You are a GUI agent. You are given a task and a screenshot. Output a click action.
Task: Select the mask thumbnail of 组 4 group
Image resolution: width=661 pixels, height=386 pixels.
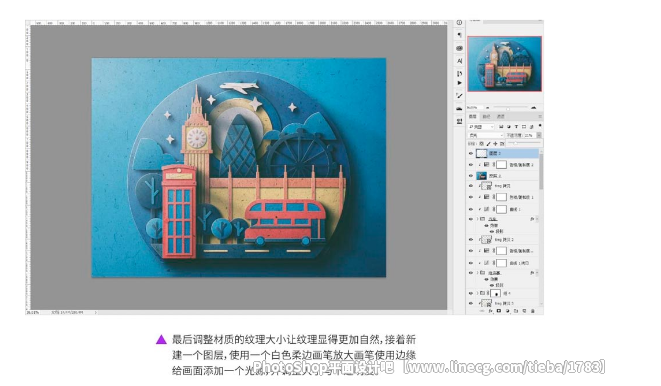[495, 293]
